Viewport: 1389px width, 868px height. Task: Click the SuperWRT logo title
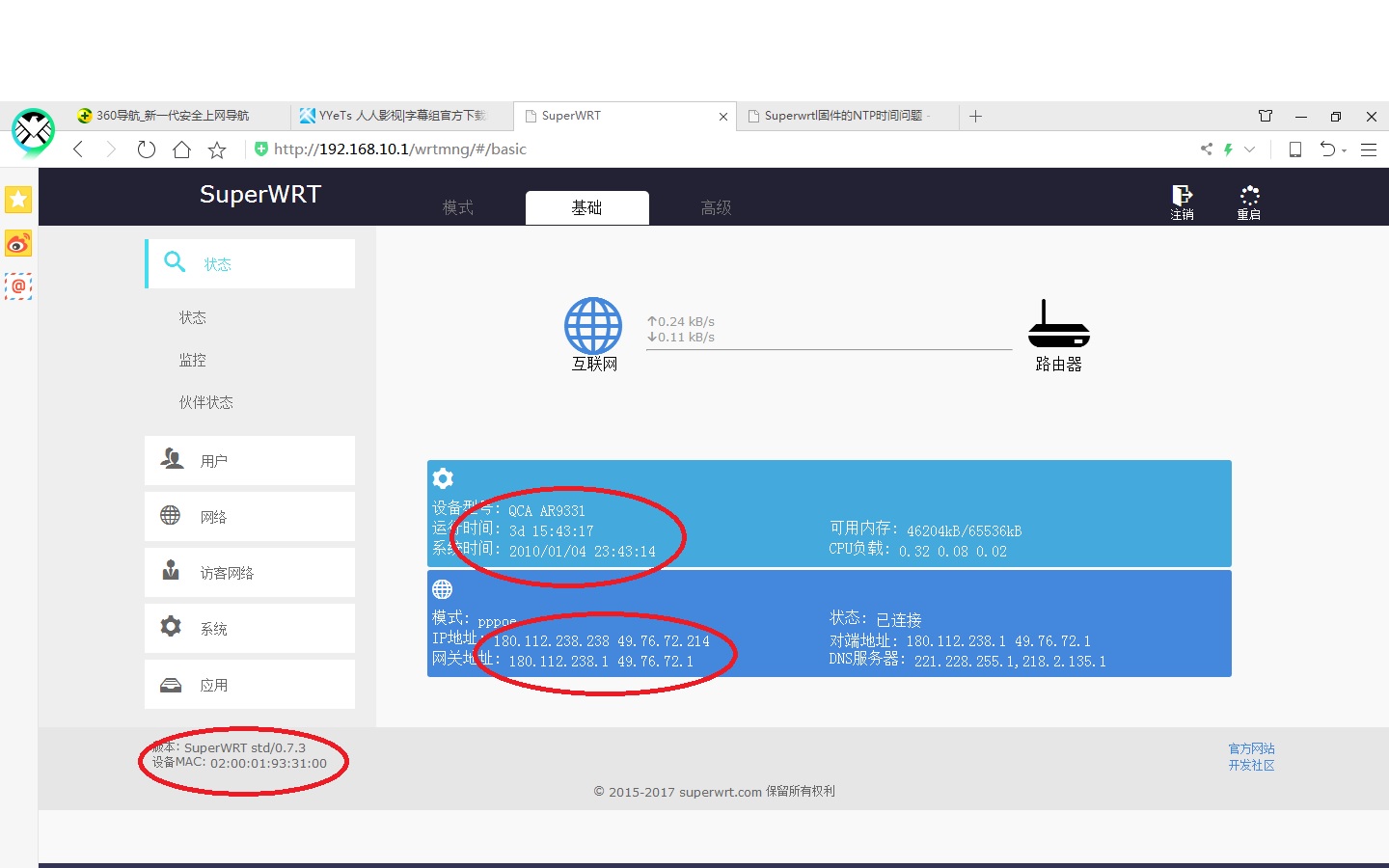(x=260, y=194)
